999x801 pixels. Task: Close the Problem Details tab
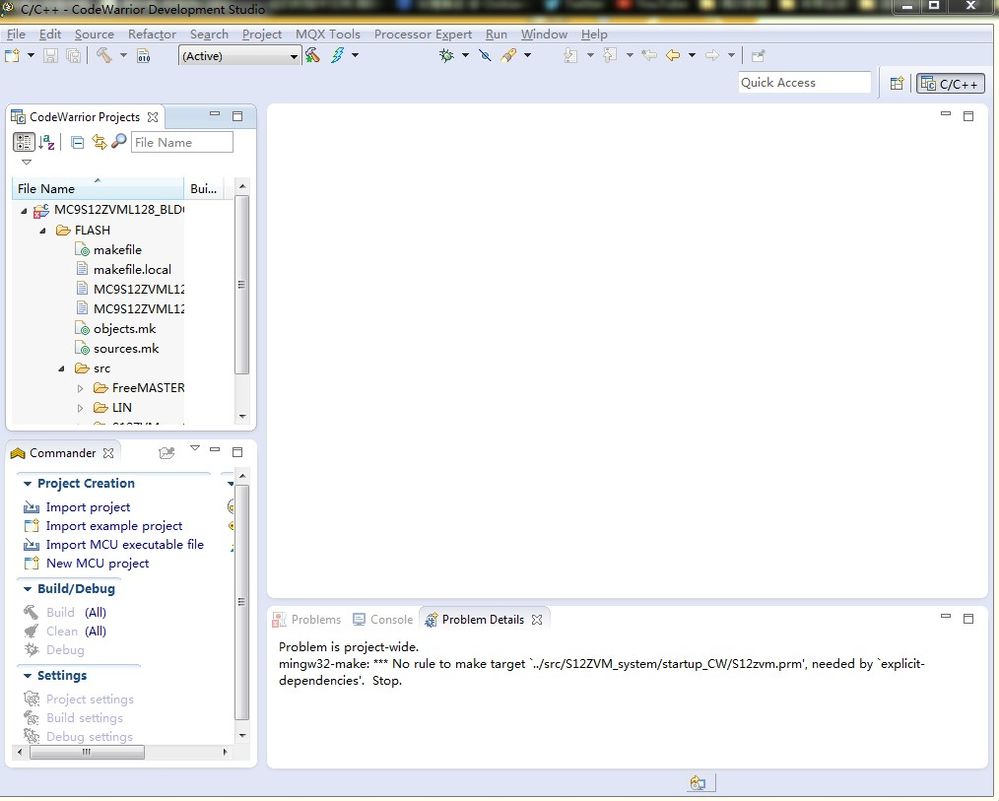(537, 620)
